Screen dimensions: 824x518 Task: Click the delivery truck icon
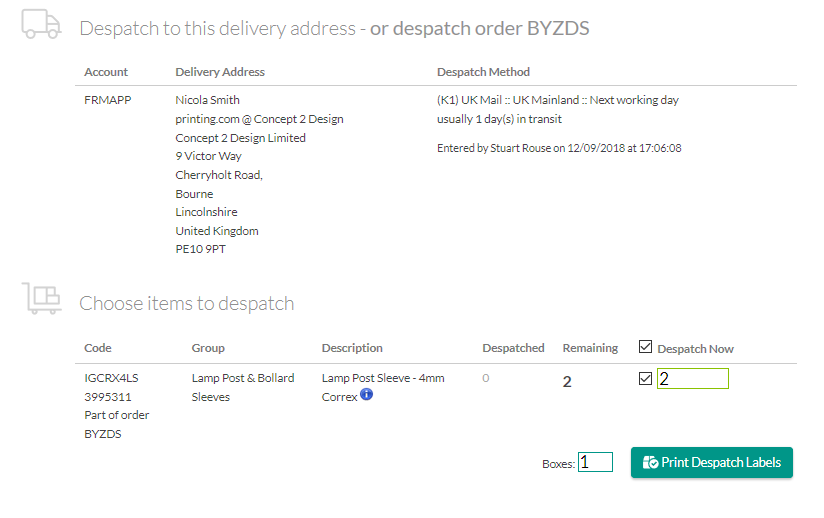tap(41, 24)
